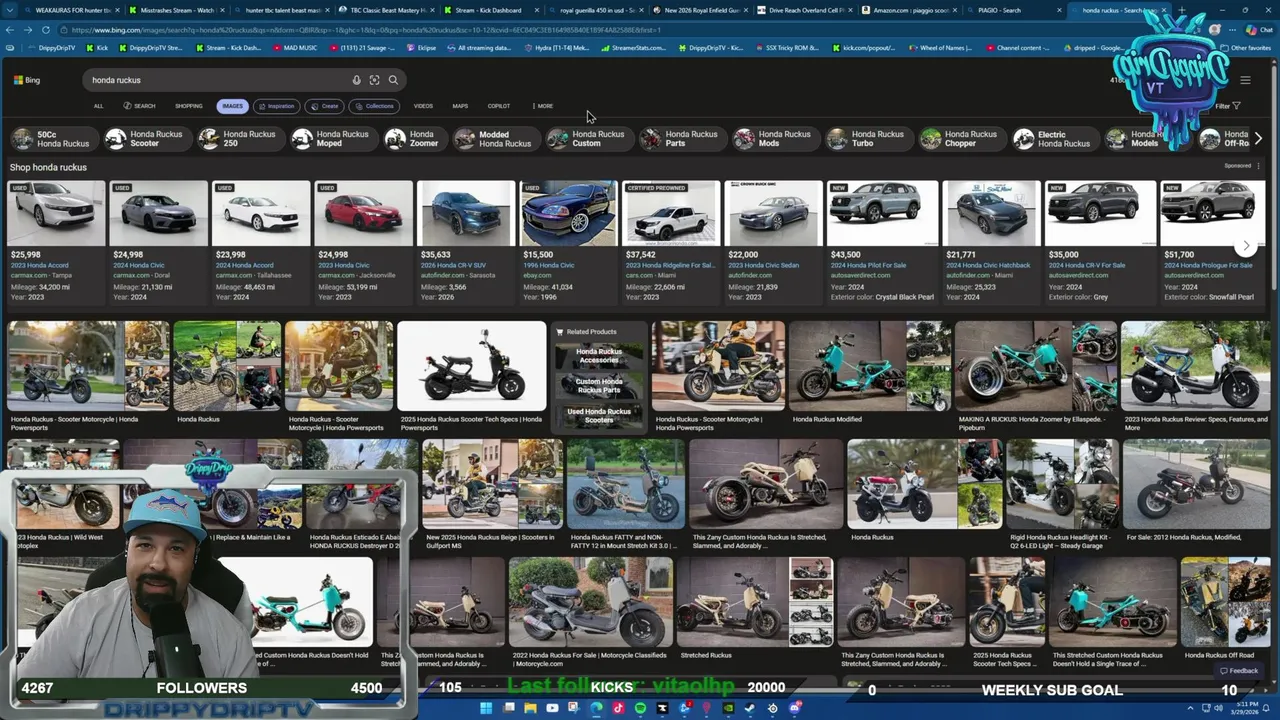
Task: Open the Sponsored options menu dots
Action: [x=1259, y=166]
